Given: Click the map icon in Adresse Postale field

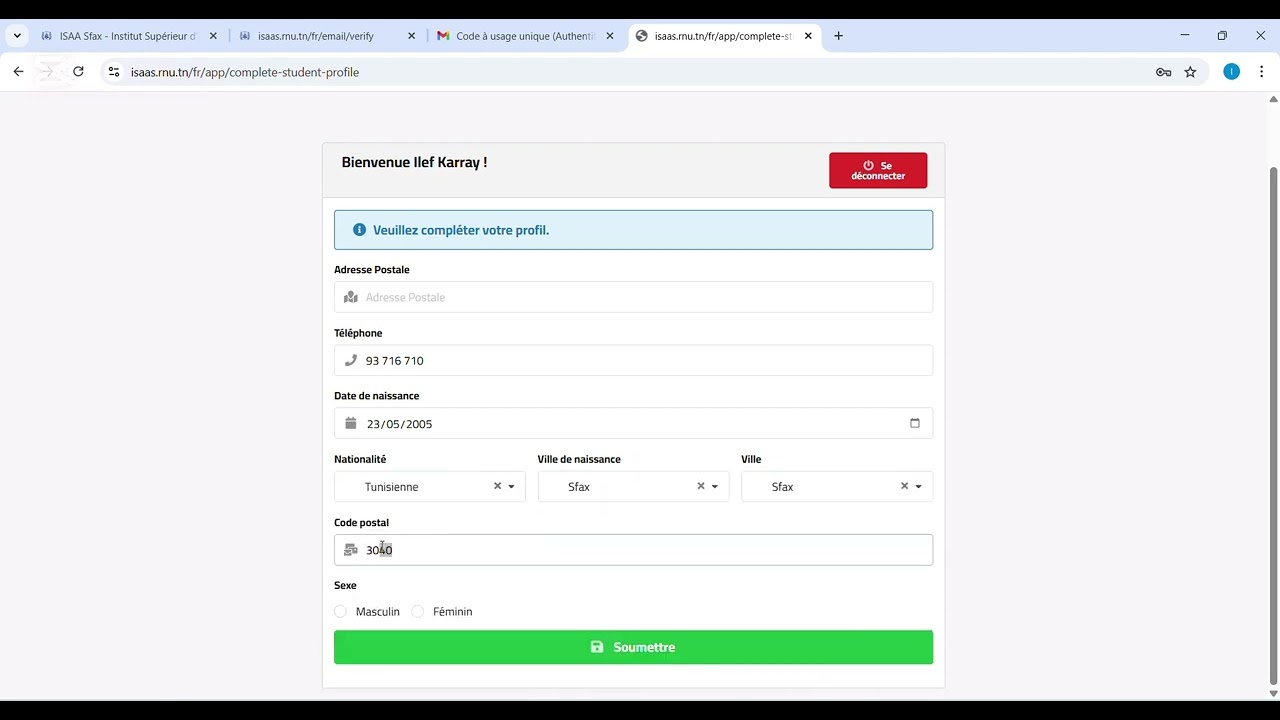Looking at the screenshot, I should [x=350, y=297].
